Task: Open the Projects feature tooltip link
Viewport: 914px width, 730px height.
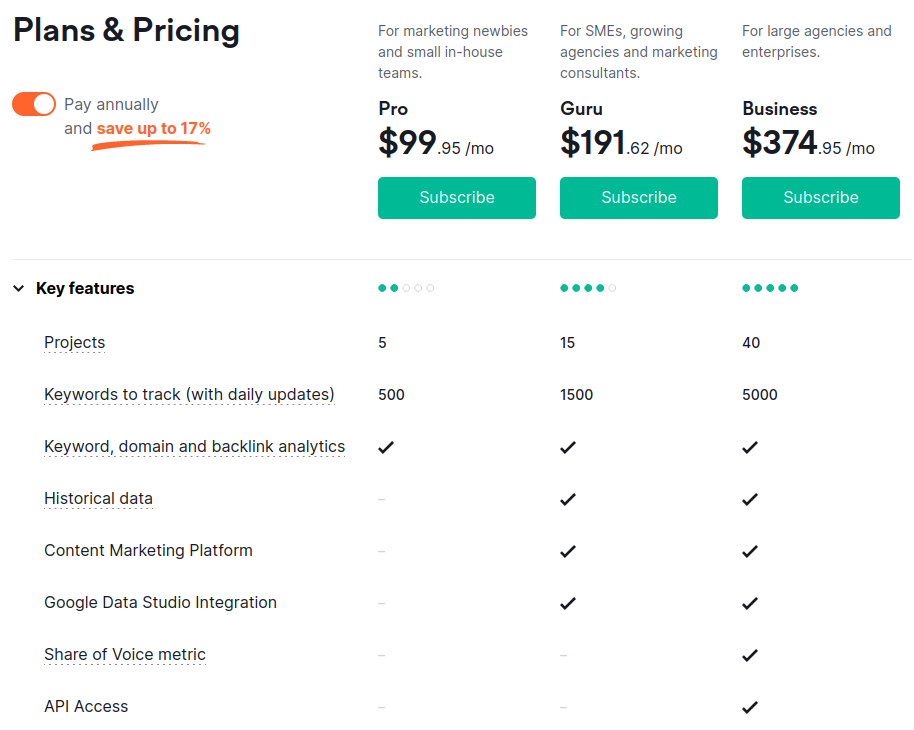Action: pyautogui.click(x=75, y=342)
